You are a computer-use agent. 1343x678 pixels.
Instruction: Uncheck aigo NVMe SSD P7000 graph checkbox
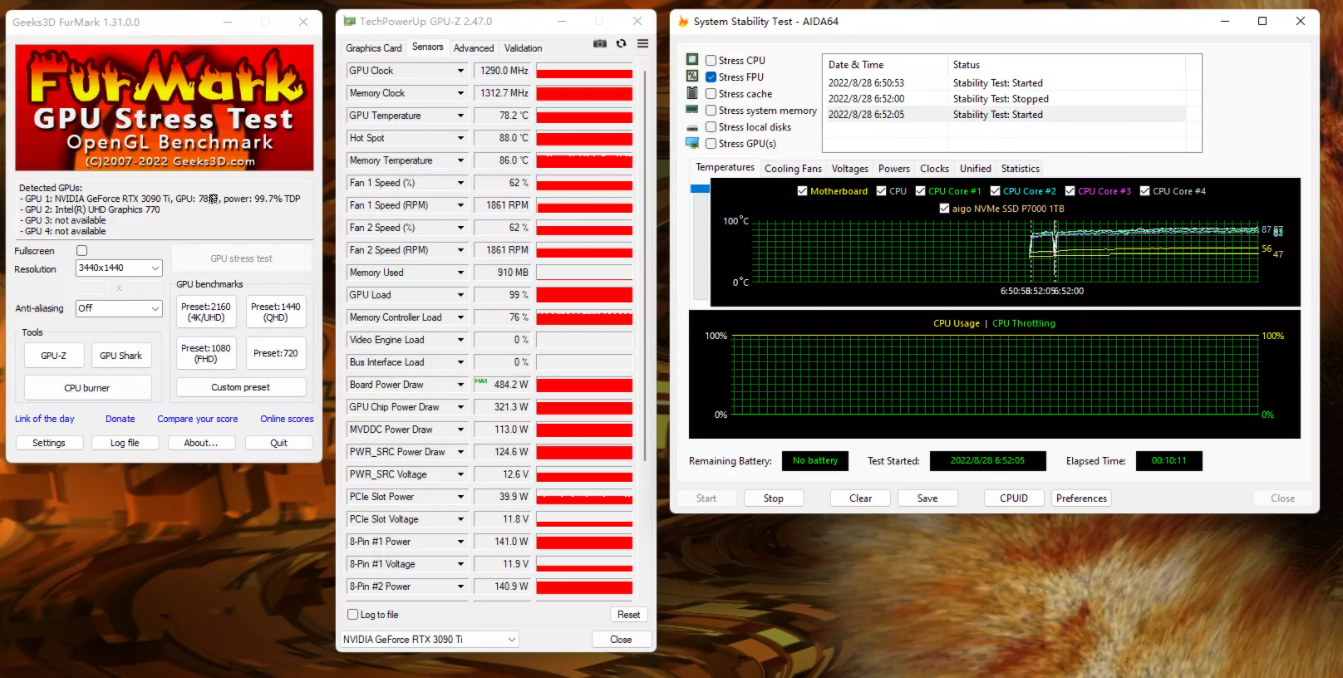(x=944, y=208)
